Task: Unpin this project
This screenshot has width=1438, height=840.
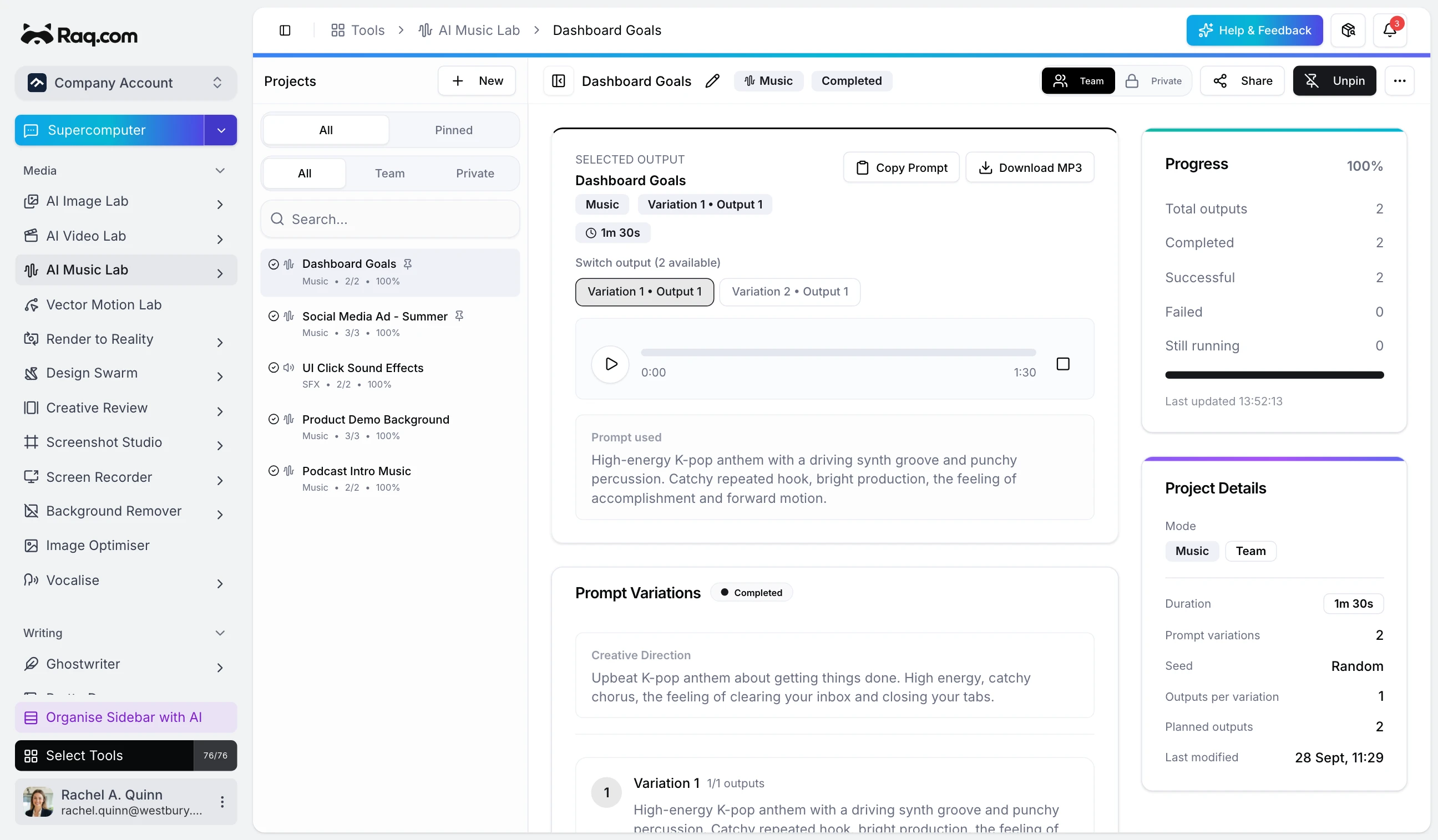Action: [1334, 81]
